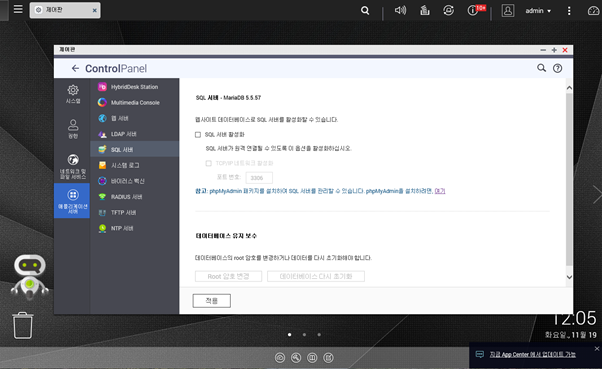602x369 pixels.
Task: Click the scrollbar up arrow
Action: tap(569, 88)
